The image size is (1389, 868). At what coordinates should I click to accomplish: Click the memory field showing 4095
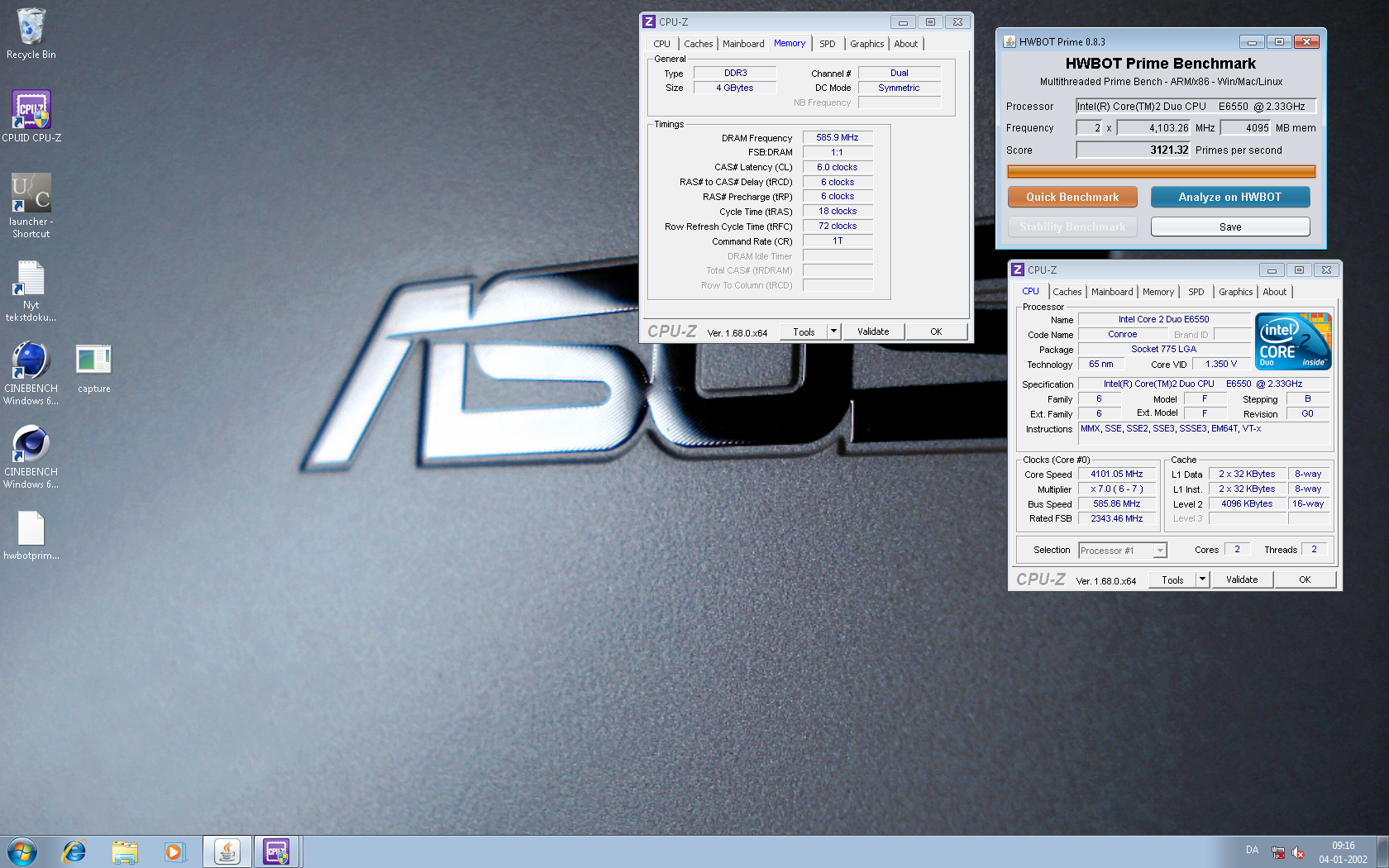[x=1246, y=127]
